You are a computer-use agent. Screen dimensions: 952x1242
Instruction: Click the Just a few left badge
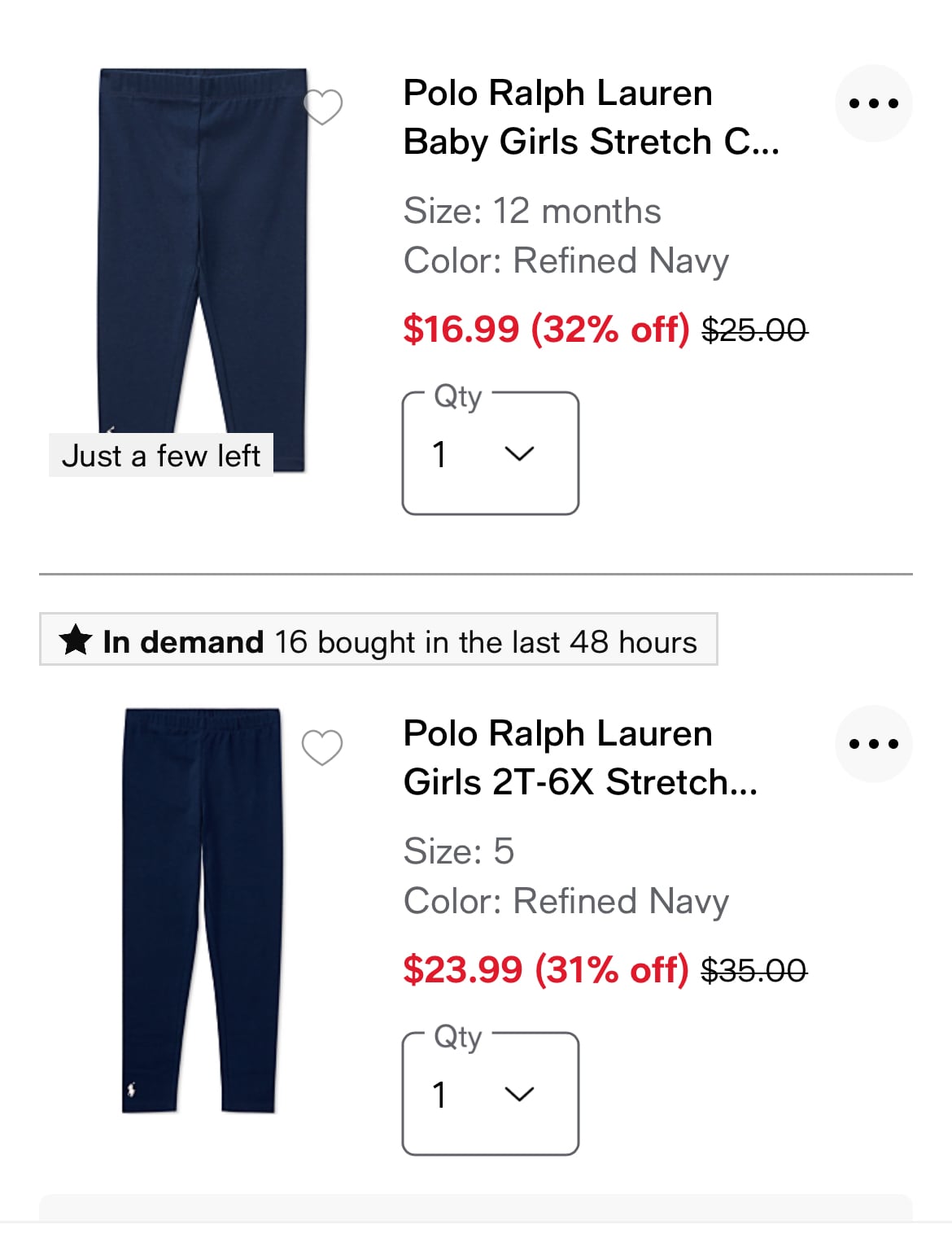[161, 456]
